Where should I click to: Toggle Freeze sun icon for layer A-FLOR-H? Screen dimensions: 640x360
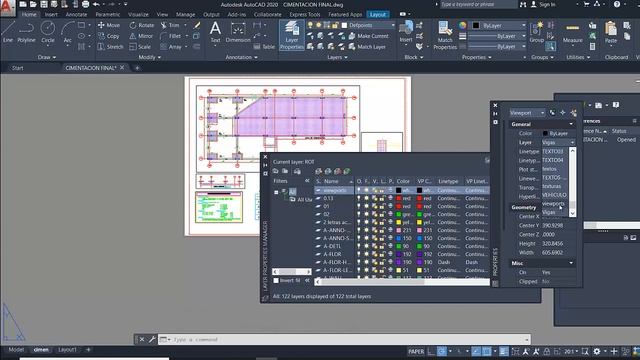click(x=366, y=262)
